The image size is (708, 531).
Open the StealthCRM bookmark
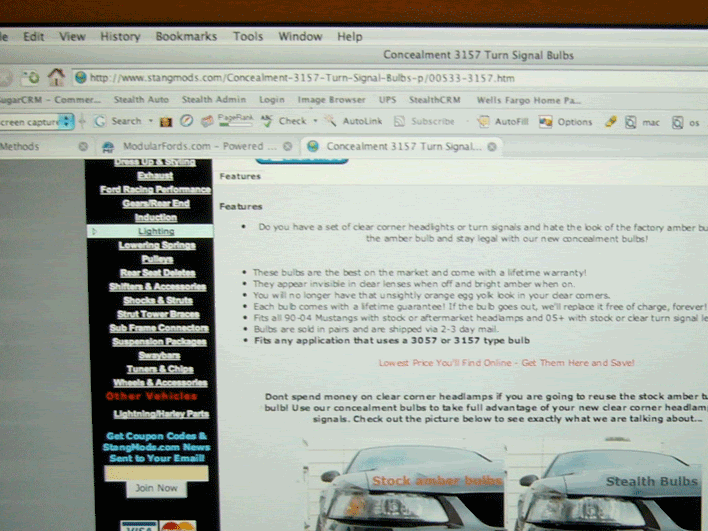coord(435,100)
